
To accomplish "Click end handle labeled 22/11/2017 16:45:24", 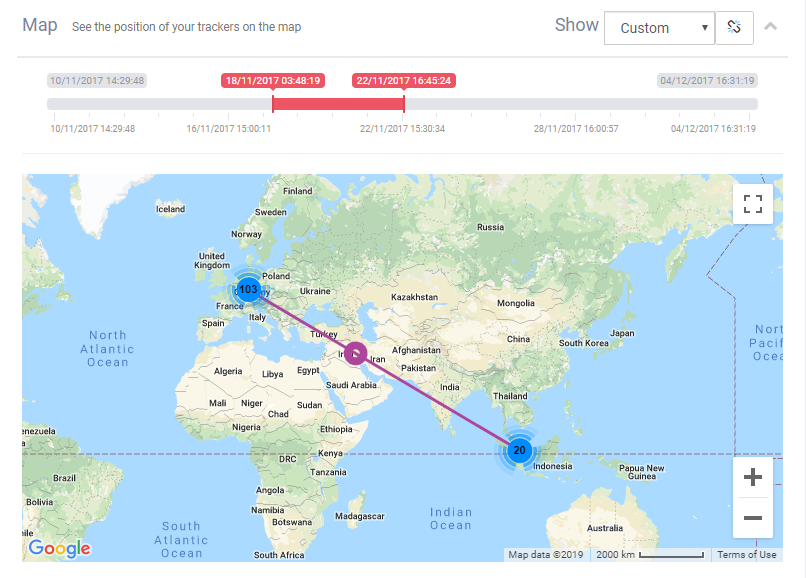I will coord(404,81).
